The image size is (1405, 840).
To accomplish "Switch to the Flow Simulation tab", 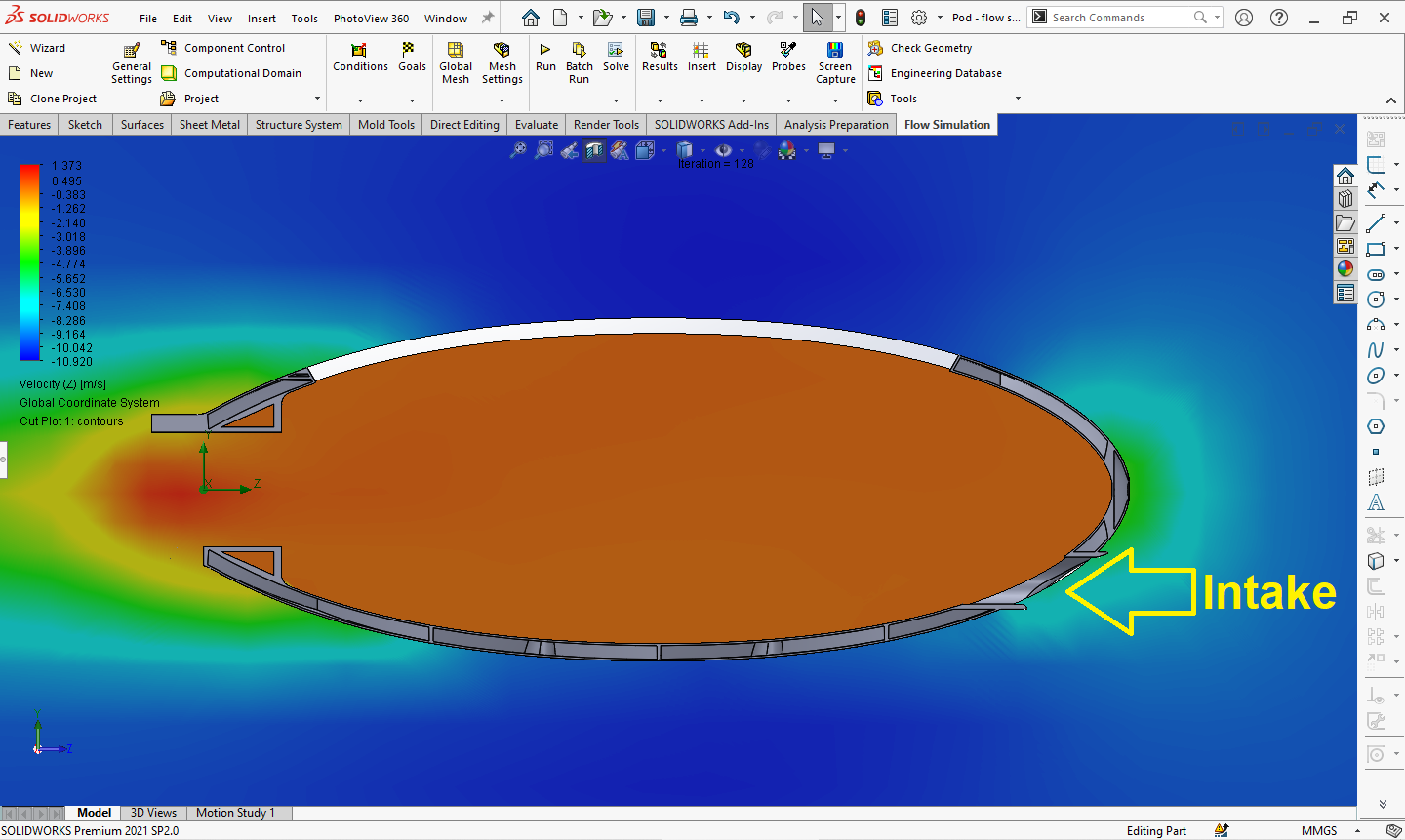I will 945,124.
